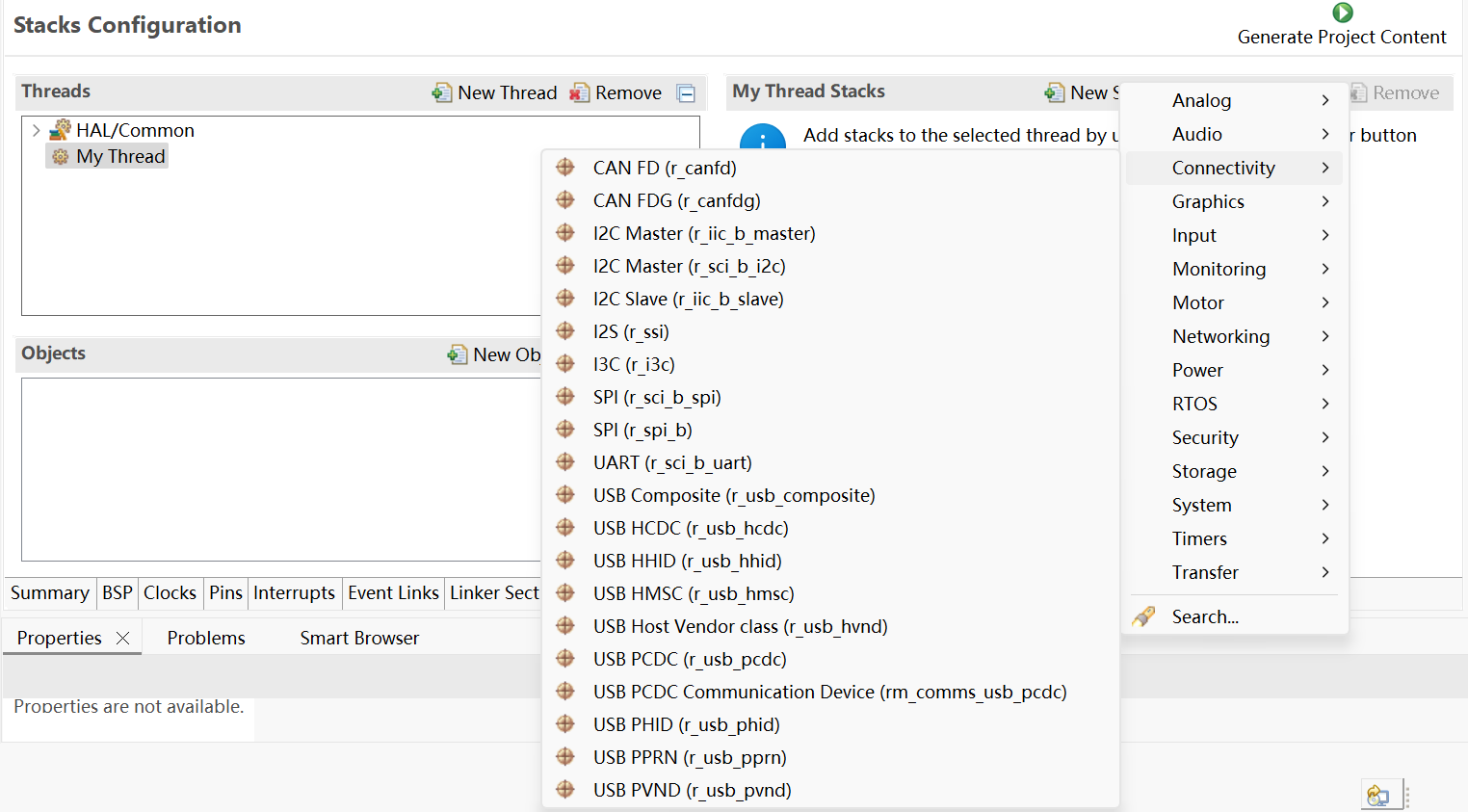The image size is (1468, 812).
Task: Open the Analog submenu
Action: point(1235,100)
